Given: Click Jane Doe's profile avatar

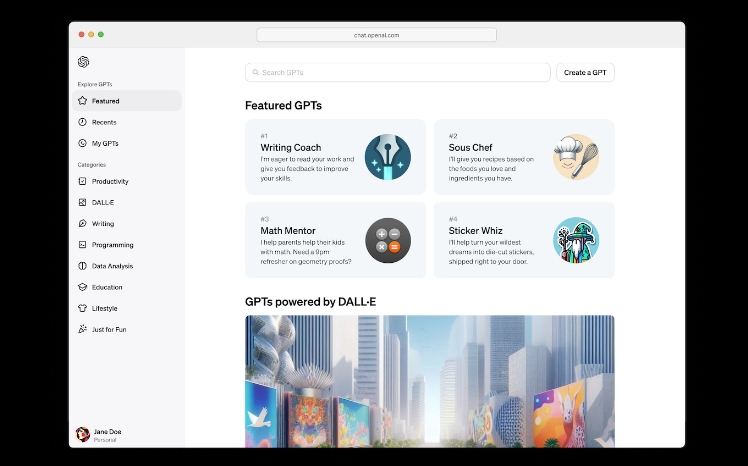Looking at the screenshot, I should coord(83,435).
